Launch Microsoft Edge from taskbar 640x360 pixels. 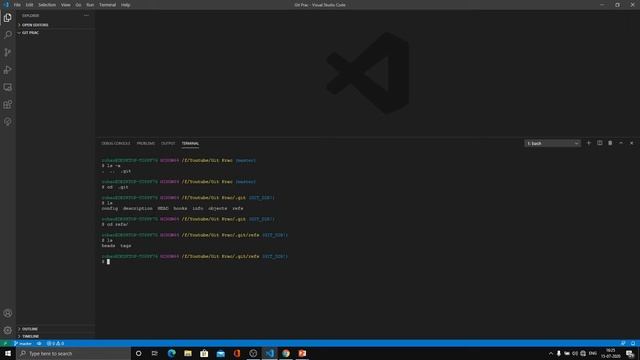(171, 353)
